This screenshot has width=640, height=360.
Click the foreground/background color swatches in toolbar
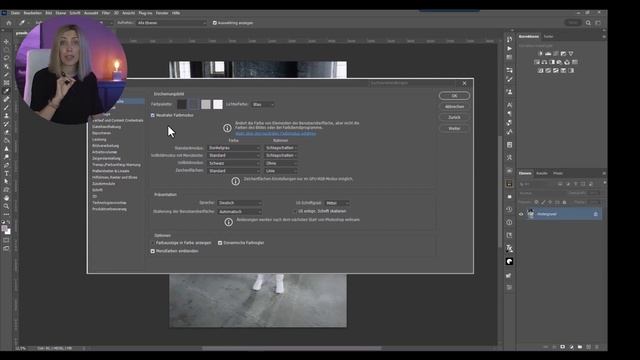point(6,230)
